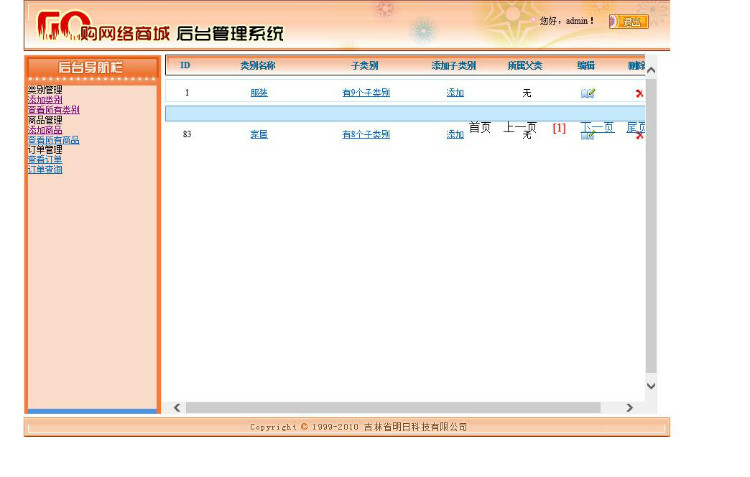Open the 有9个子类别 subcategory link

[366, 93]
